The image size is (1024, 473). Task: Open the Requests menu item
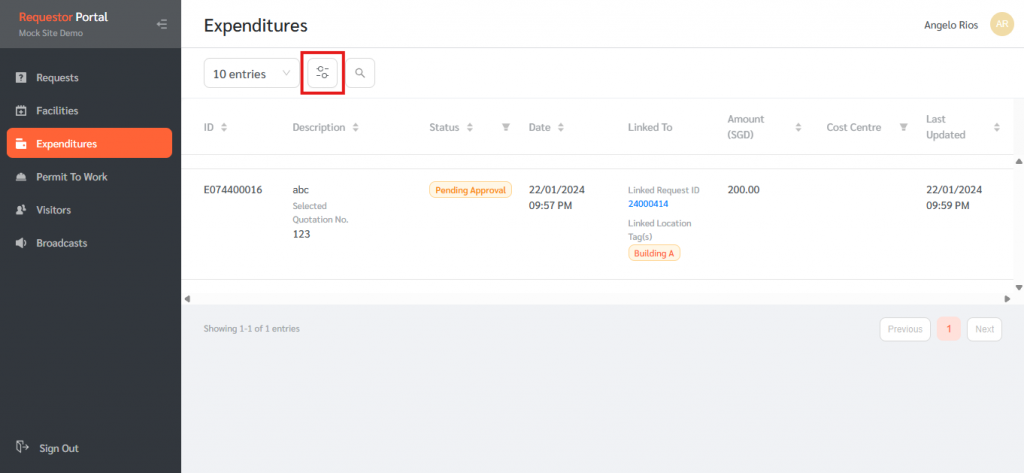(57, 78)
